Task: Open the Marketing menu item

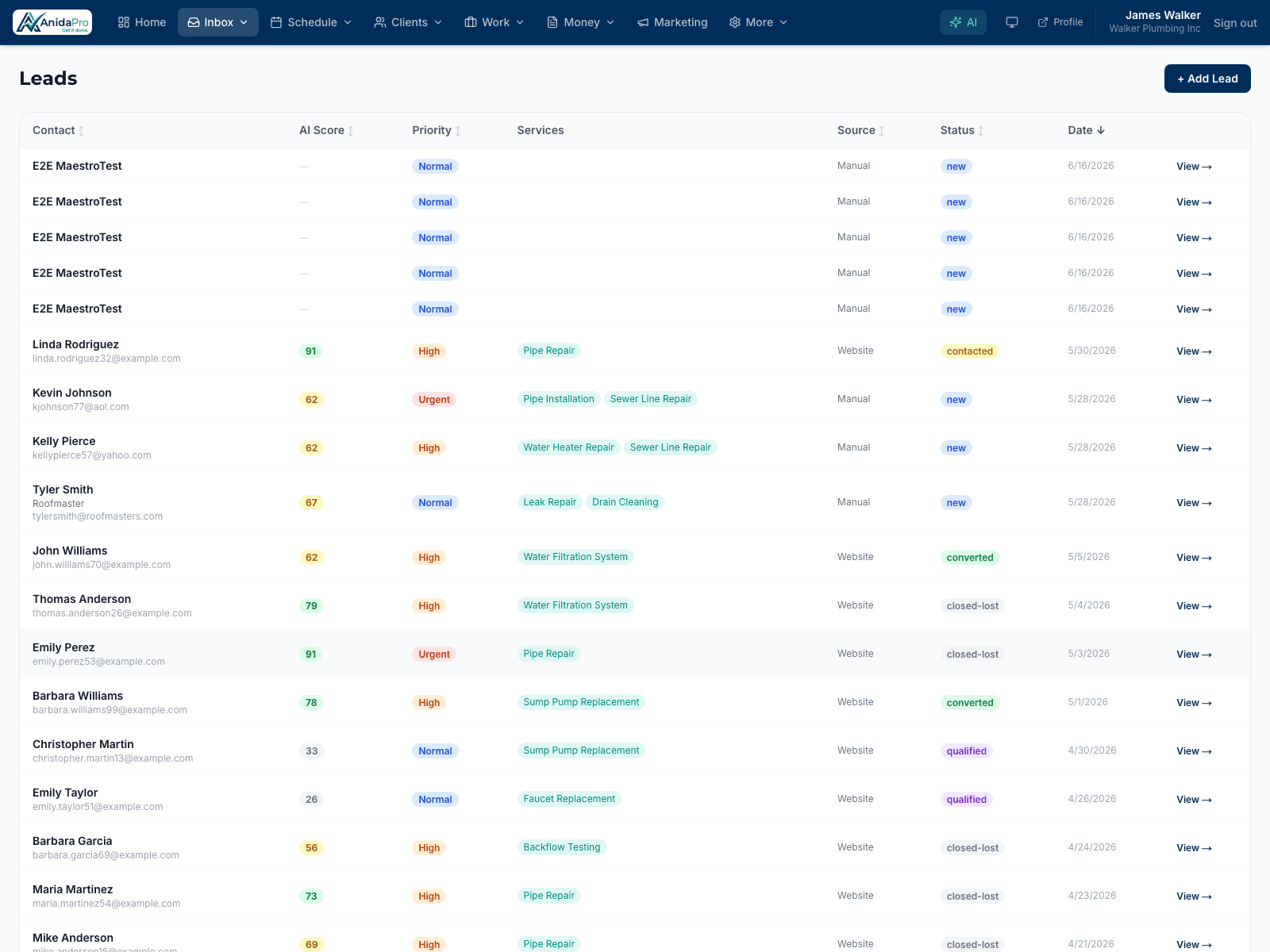Action: (x=672, y=22)
